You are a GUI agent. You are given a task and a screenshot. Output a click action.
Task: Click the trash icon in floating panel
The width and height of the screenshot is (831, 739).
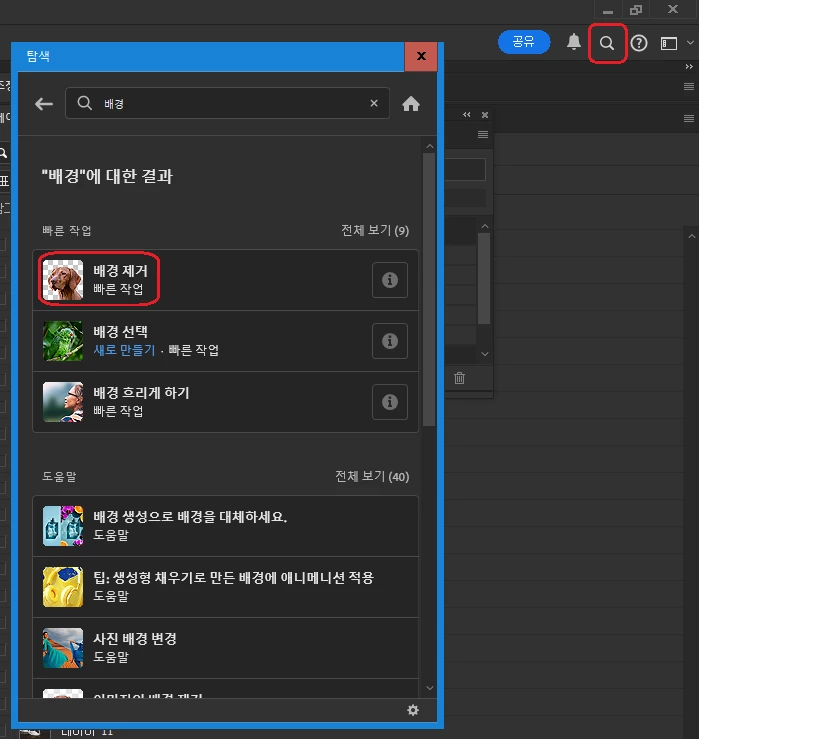[459, 378]
